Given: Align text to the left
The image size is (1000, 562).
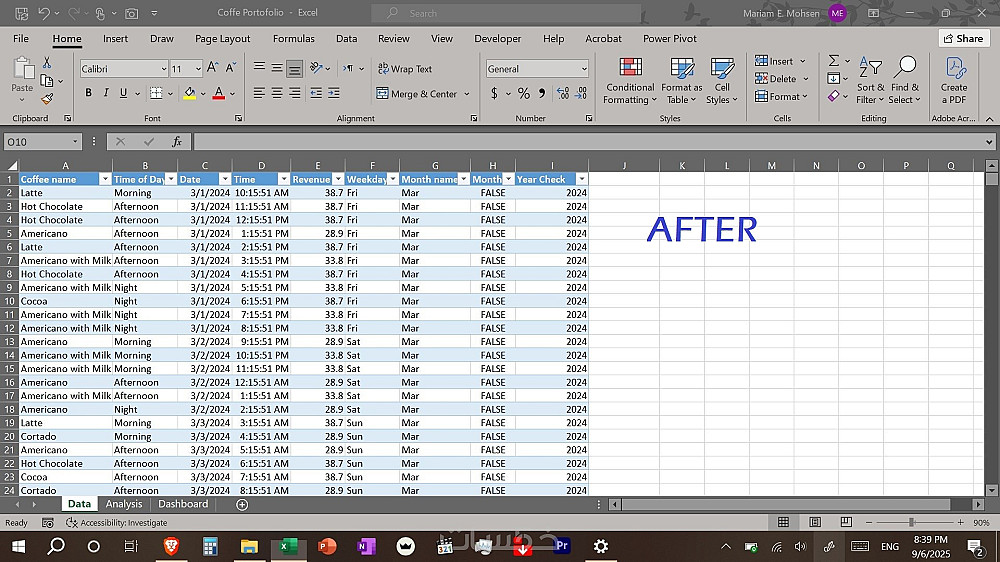Looking at the screenshot, I should click(x=259, y=93).
